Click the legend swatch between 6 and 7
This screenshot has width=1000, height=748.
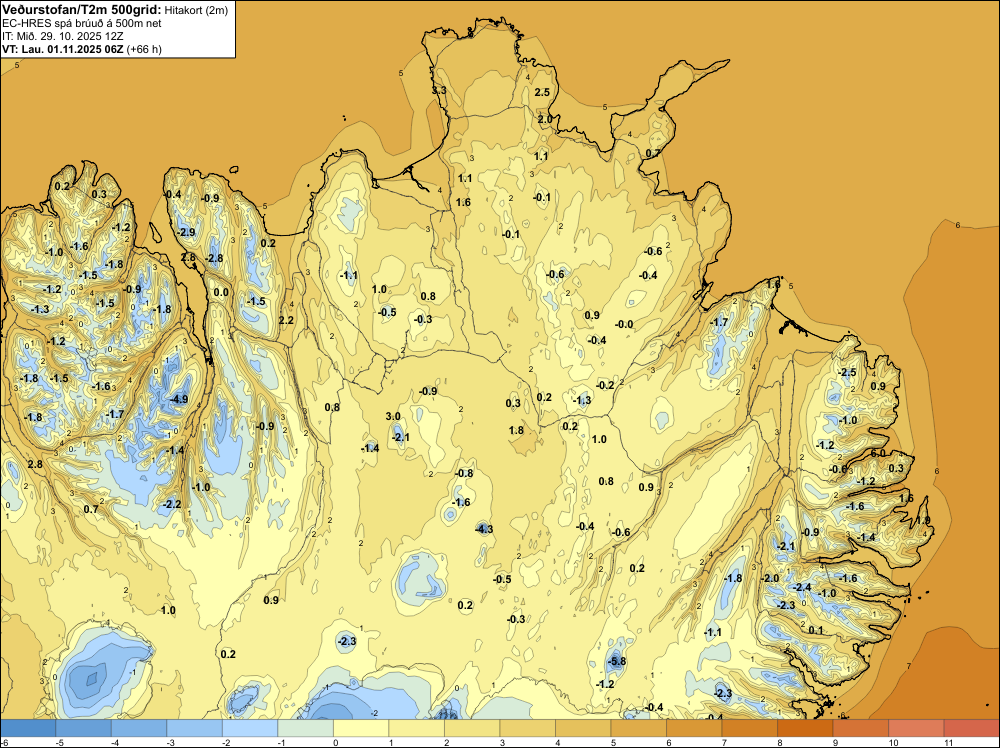[694, 728]
